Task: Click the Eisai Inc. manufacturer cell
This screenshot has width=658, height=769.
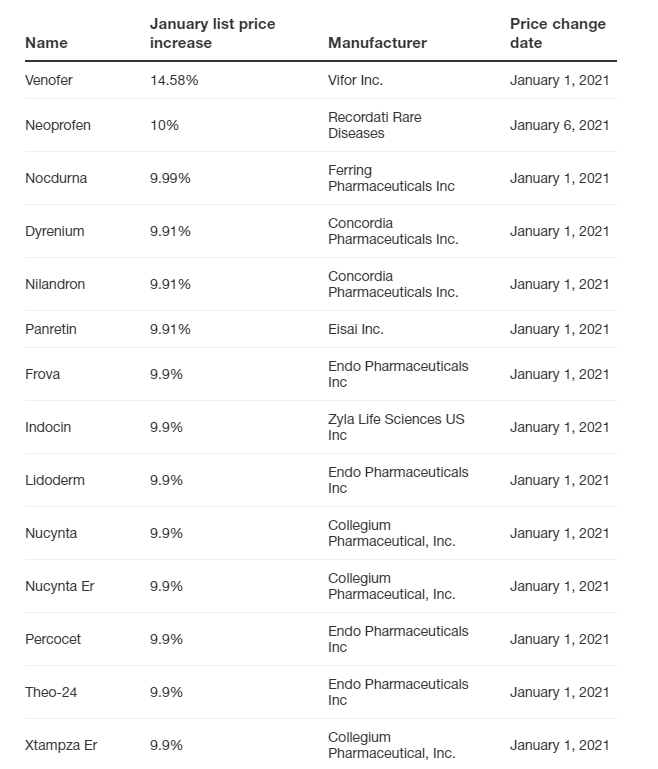Action: (x=356, y=329)
